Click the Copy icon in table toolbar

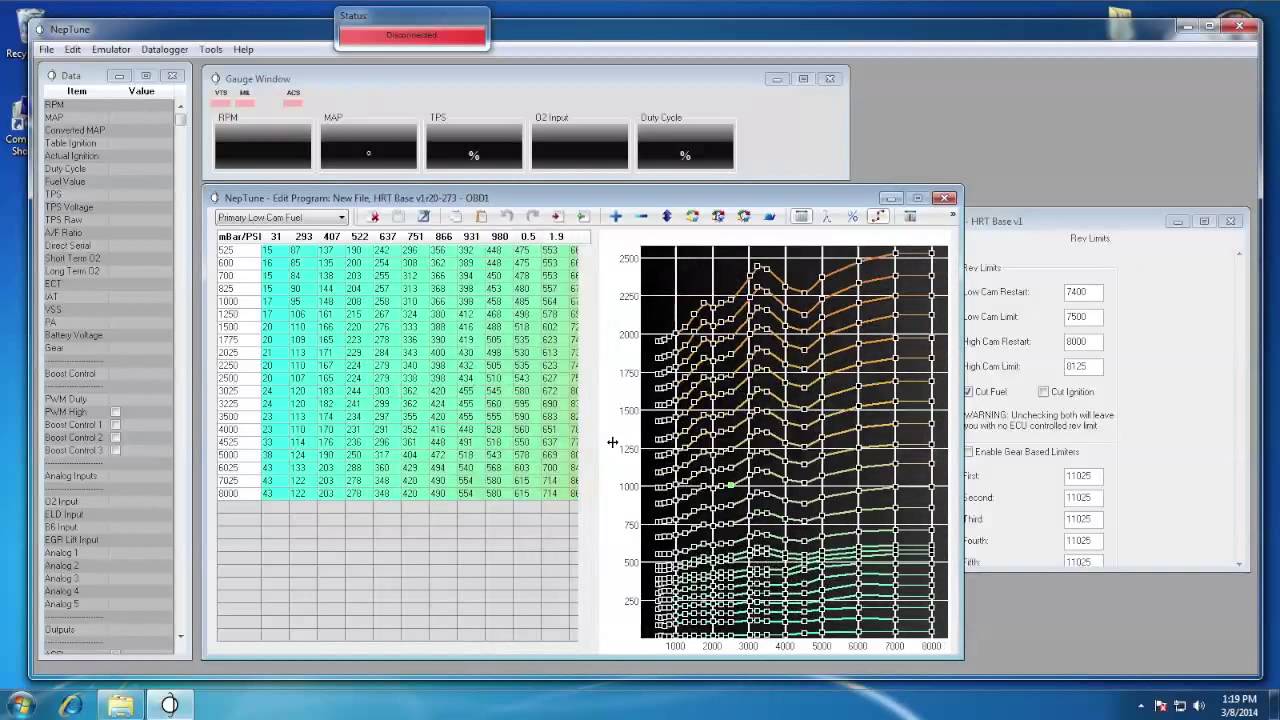[456, 216]
